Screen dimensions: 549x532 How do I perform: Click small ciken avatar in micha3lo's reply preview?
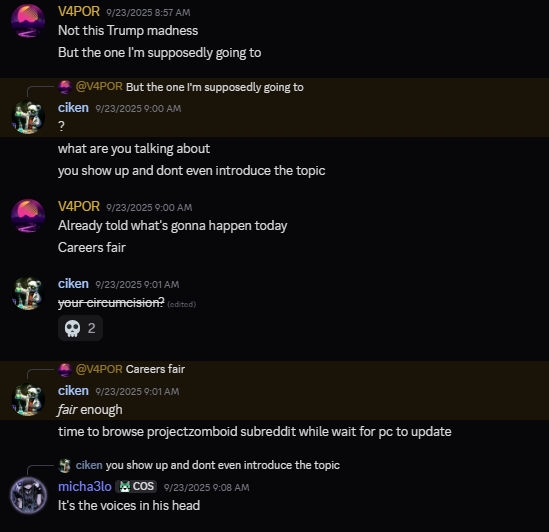(x=65, y=465)
